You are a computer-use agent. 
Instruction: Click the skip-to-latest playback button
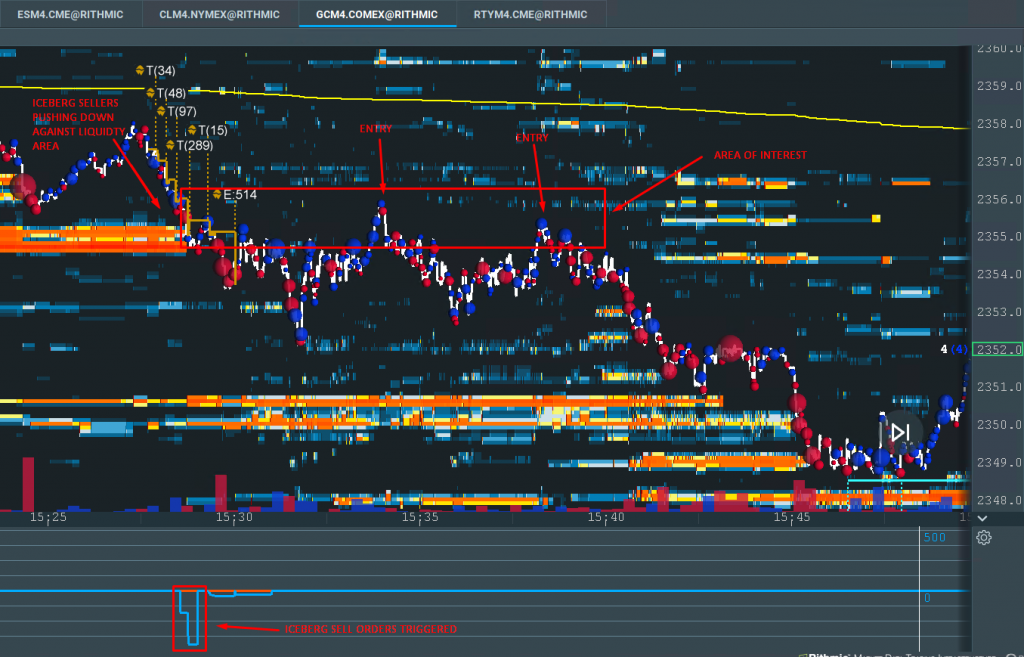tap(899, 433)
